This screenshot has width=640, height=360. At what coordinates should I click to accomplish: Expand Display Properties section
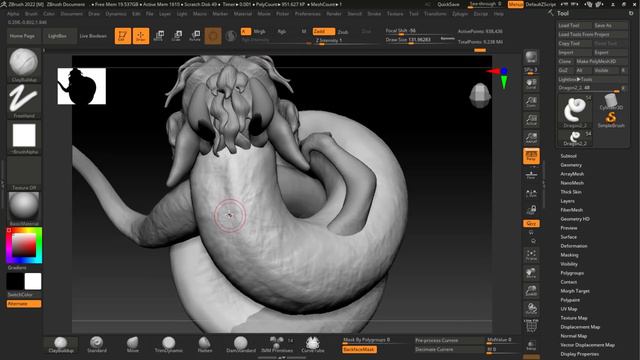[x=580, y=353]
